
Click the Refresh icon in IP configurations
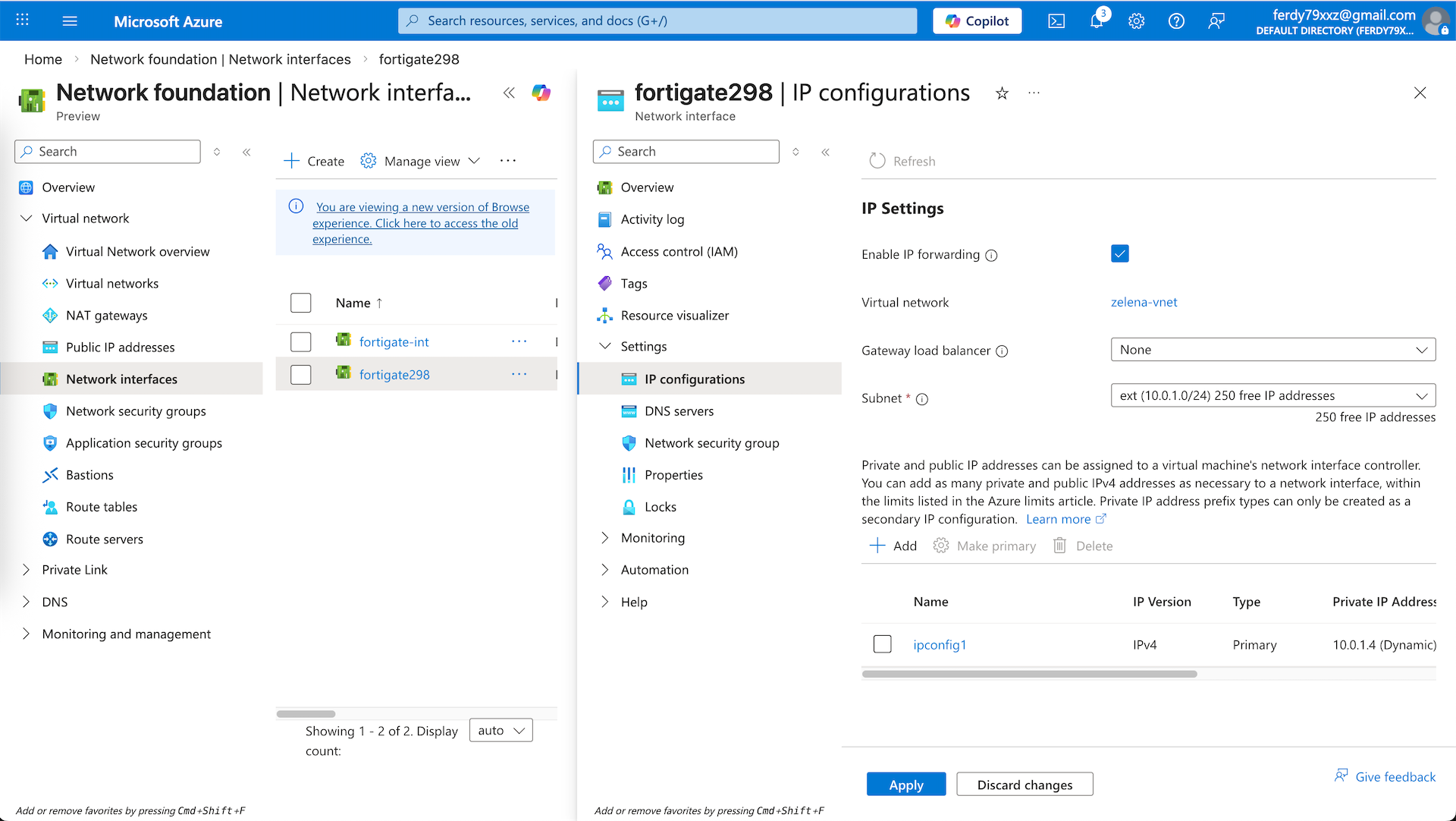[x=877, y=161]
